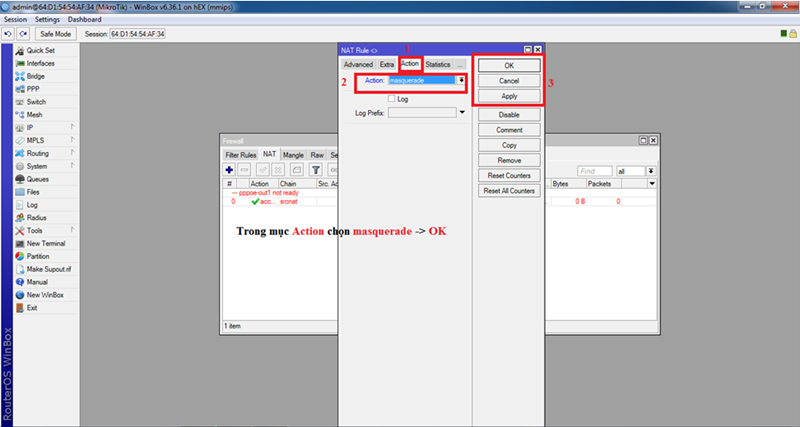Click the filter funnel icon in Firewall
The height and width of the screenshot is (427, 800).
coord(314,171)
